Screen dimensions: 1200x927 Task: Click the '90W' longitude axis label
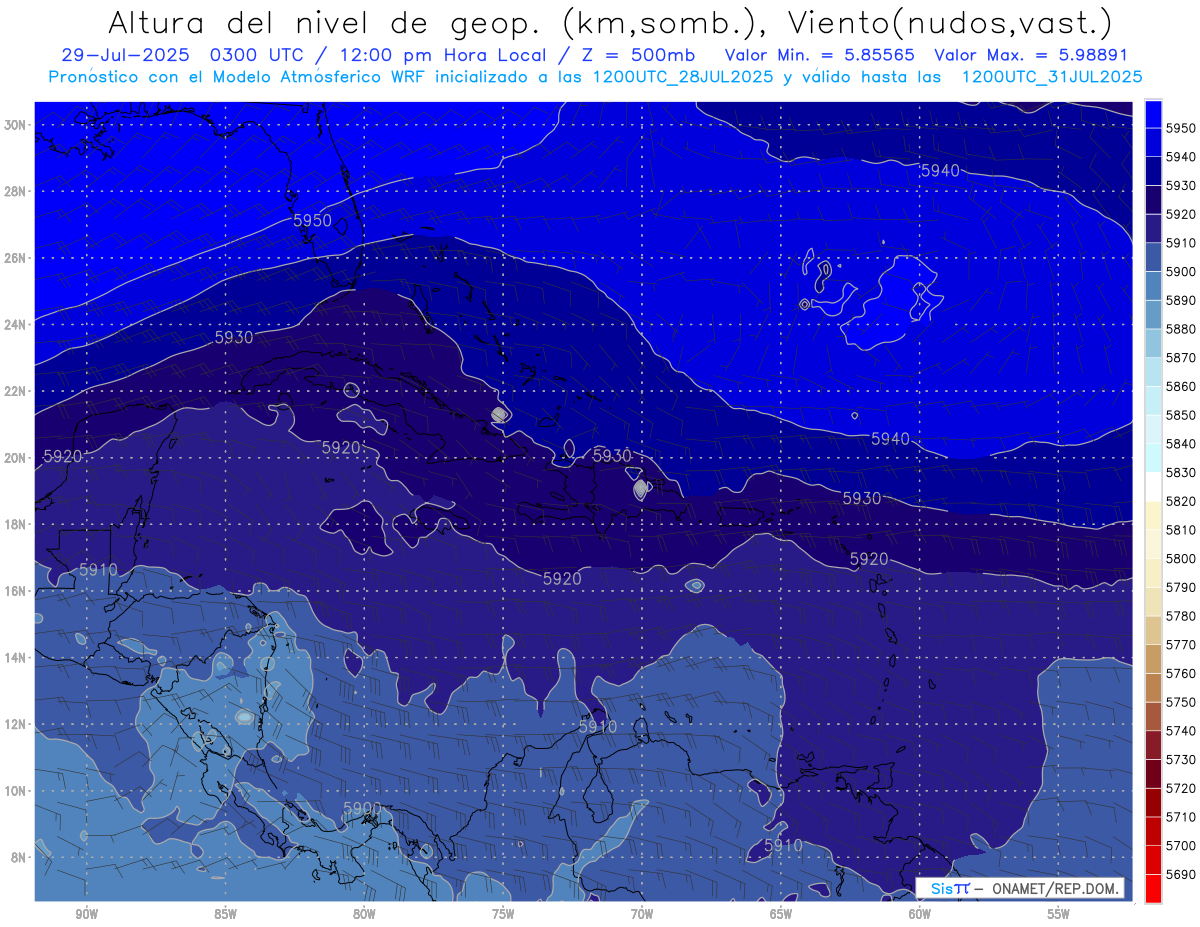87,914
